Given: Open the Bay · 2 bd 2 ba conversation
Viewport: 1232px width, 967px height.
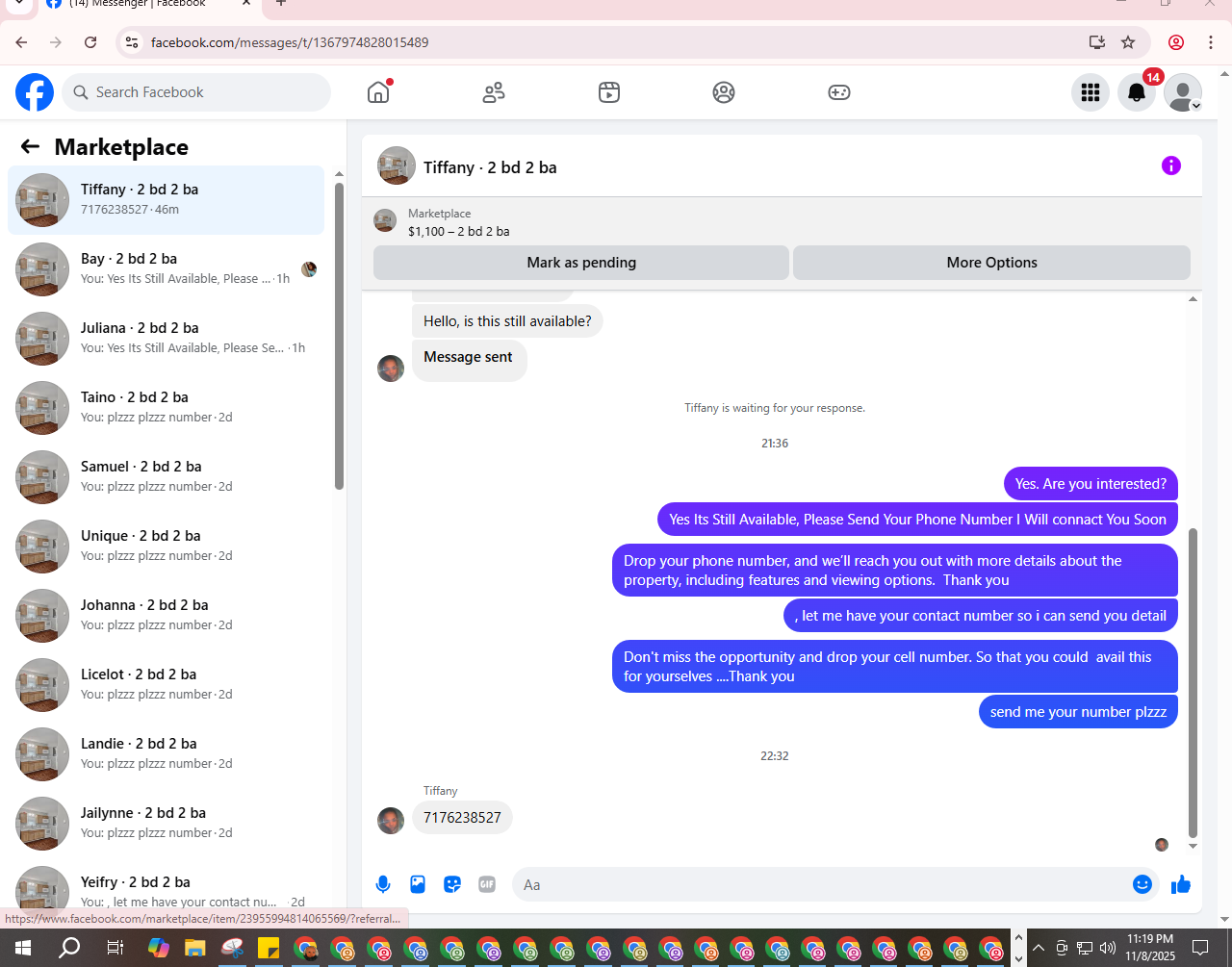Looking at the screenshot, I should click(167, 269).
